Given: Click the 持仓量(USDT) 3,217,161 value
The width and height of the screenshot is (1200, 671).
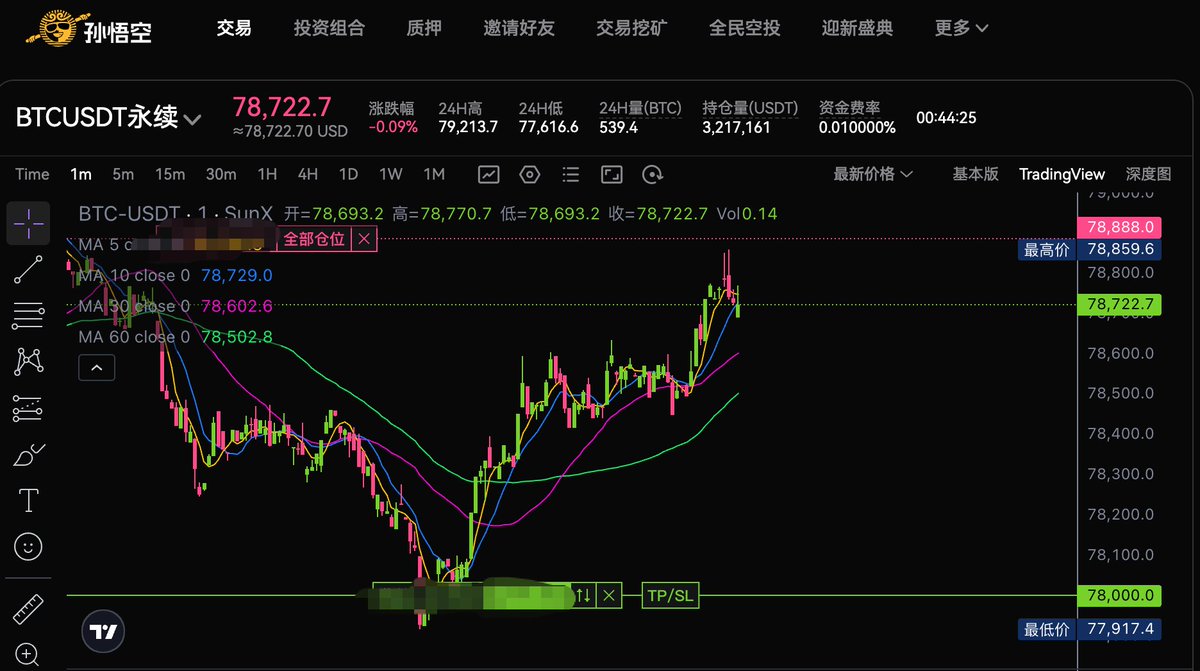Looking at the screenshot, I should 736,127.
